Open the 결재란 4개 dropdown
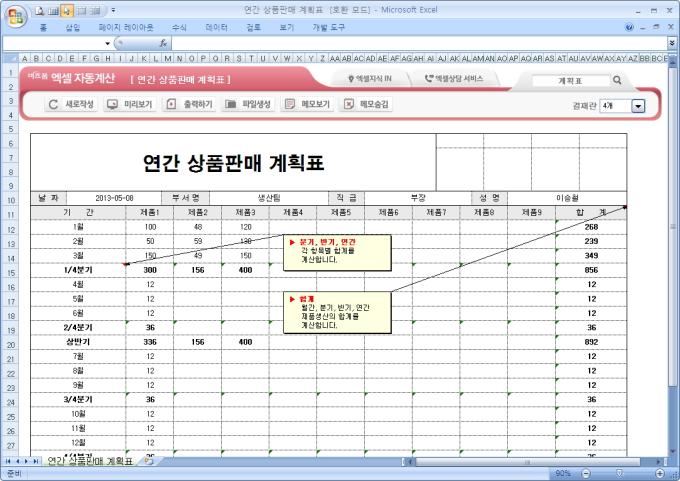680x481 pixels. point(638,106)
